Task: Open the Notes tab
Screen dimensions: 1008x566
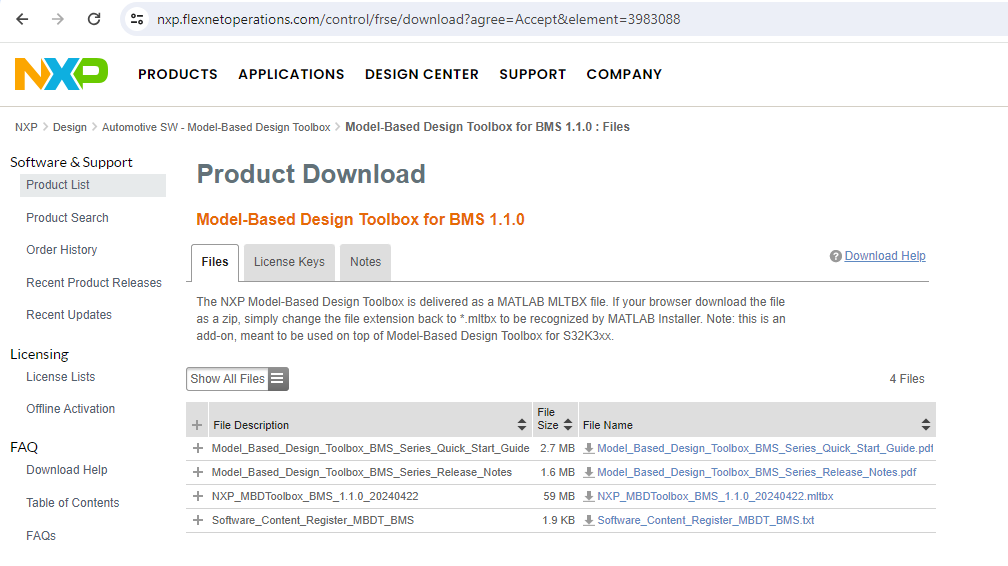Action: point(365,262)
